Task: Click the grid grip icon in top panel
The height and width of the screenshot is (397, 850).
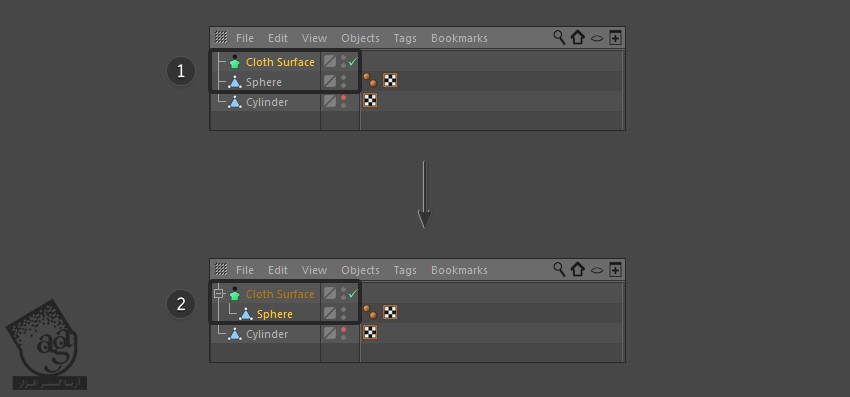Action: click(221, 37)
